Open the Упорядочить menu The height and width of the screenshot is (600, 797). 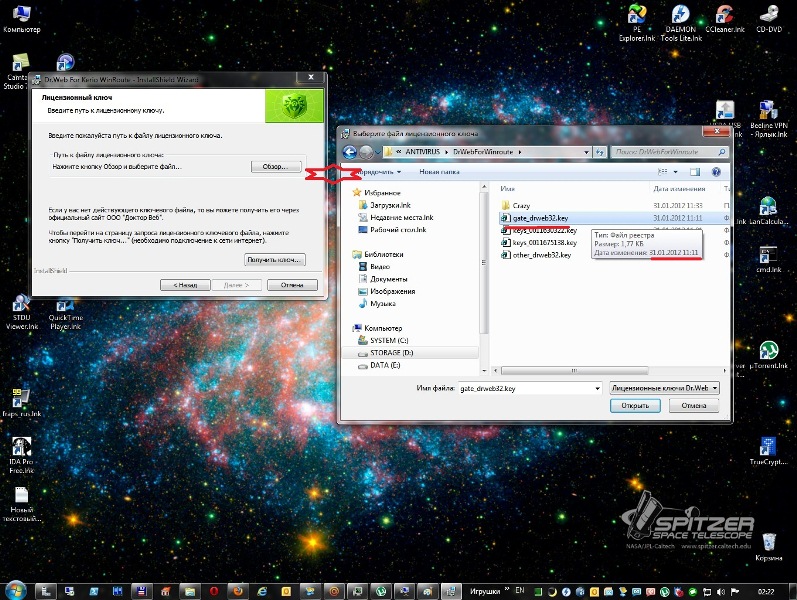click(376, 171)
